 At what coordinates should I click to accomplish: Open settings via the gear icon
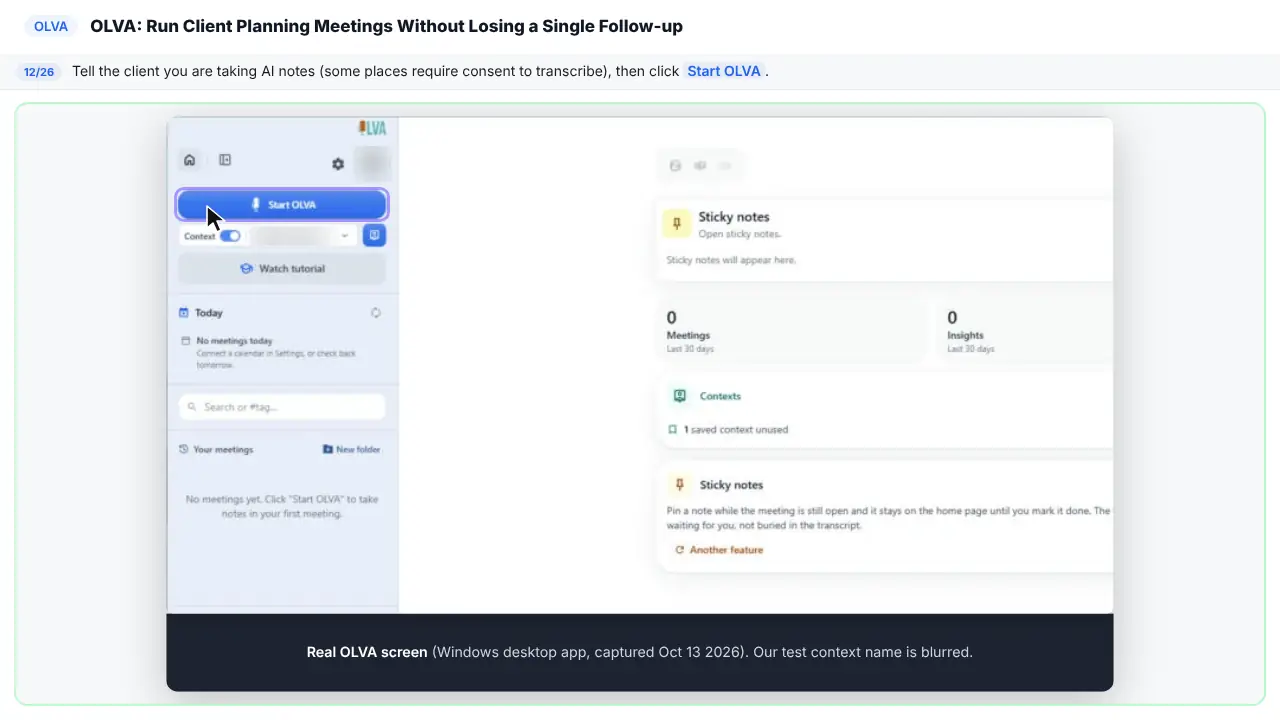pyautogui.click(x=338, y=164)
